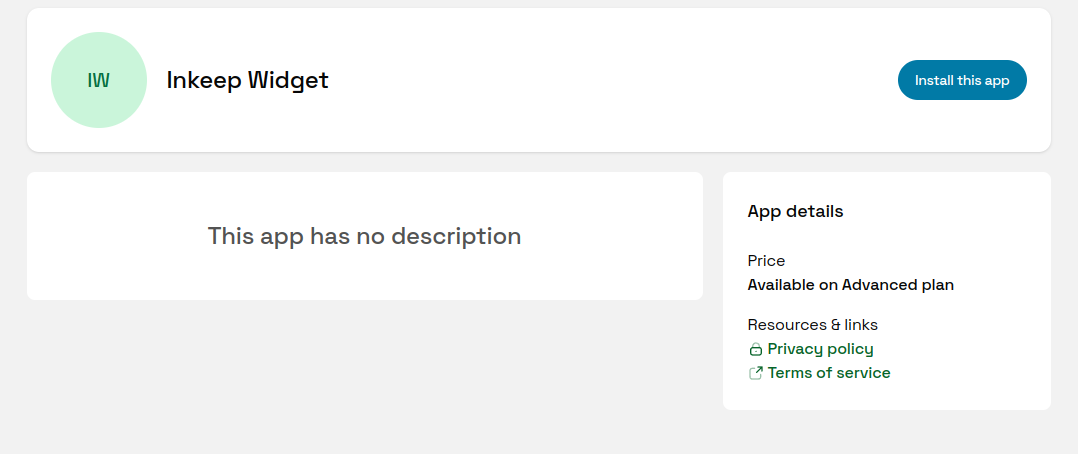Click blank space left of the description text

point(110,236)
